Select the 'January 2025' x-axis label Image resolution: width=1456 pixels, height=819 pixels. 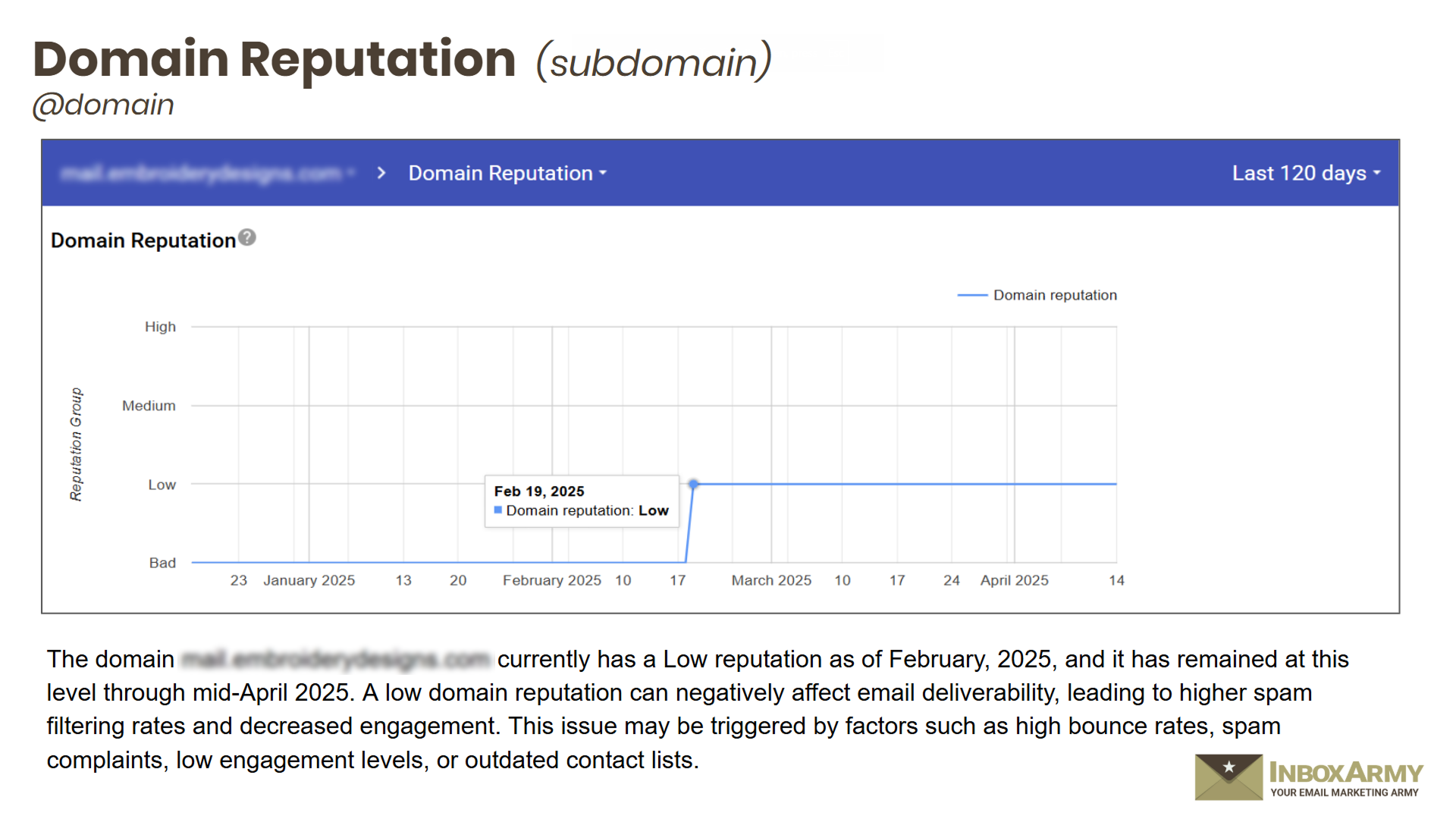click(309, 580)
